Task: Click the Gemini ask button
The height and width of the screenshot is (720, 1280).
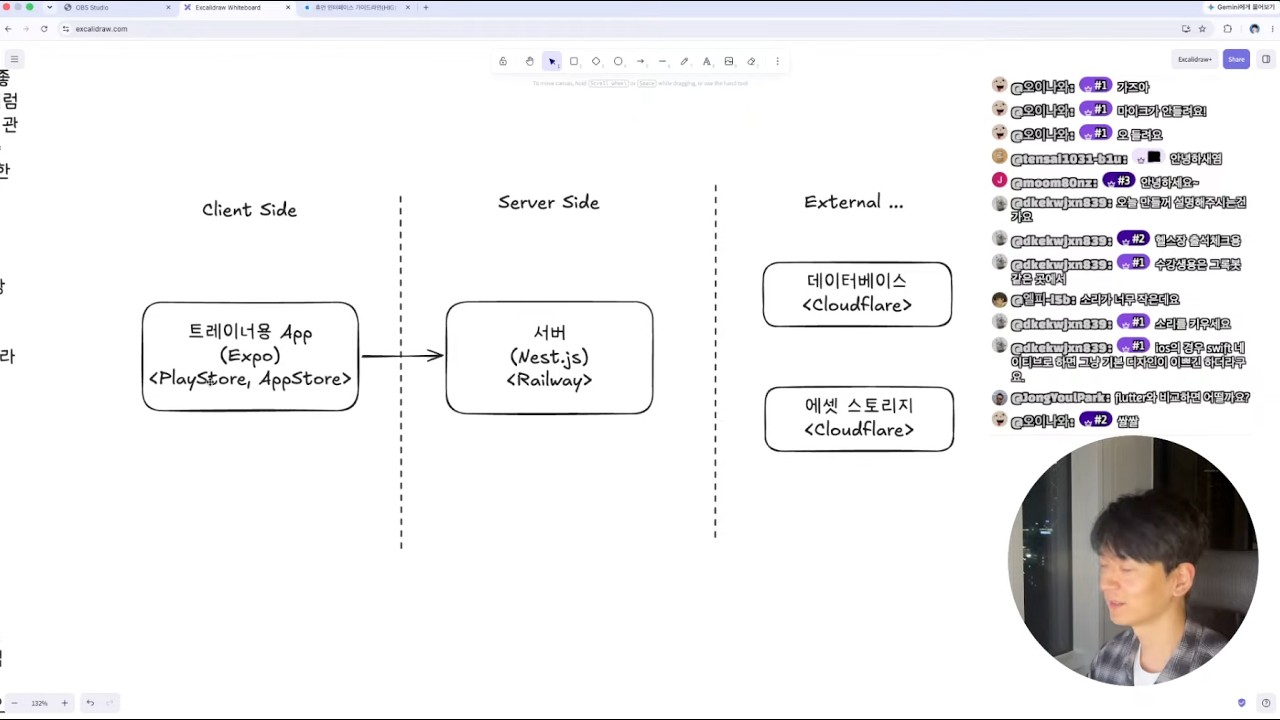Action: coord(1241,7)
